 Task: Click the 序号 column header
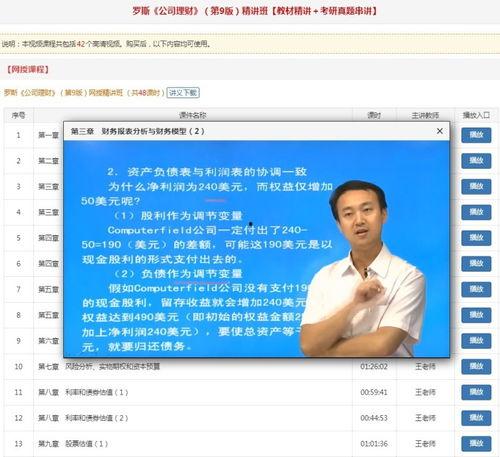point(18,115)
